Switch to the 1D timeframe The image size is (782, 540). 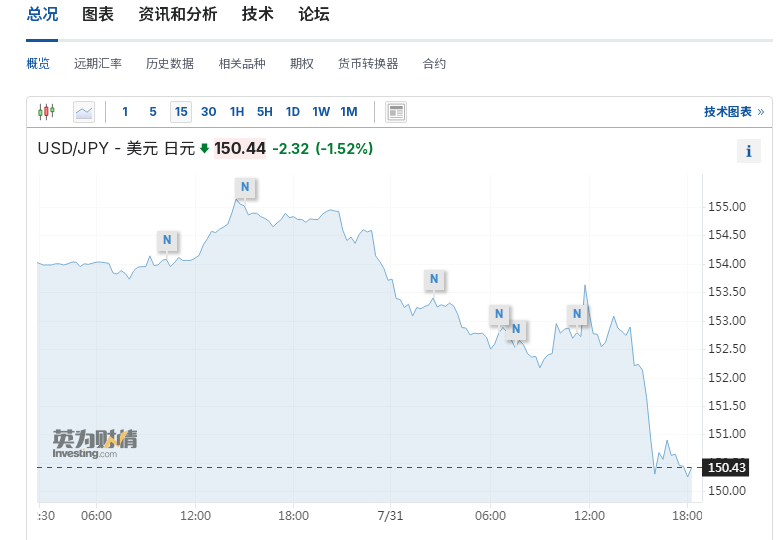point(293,112)
